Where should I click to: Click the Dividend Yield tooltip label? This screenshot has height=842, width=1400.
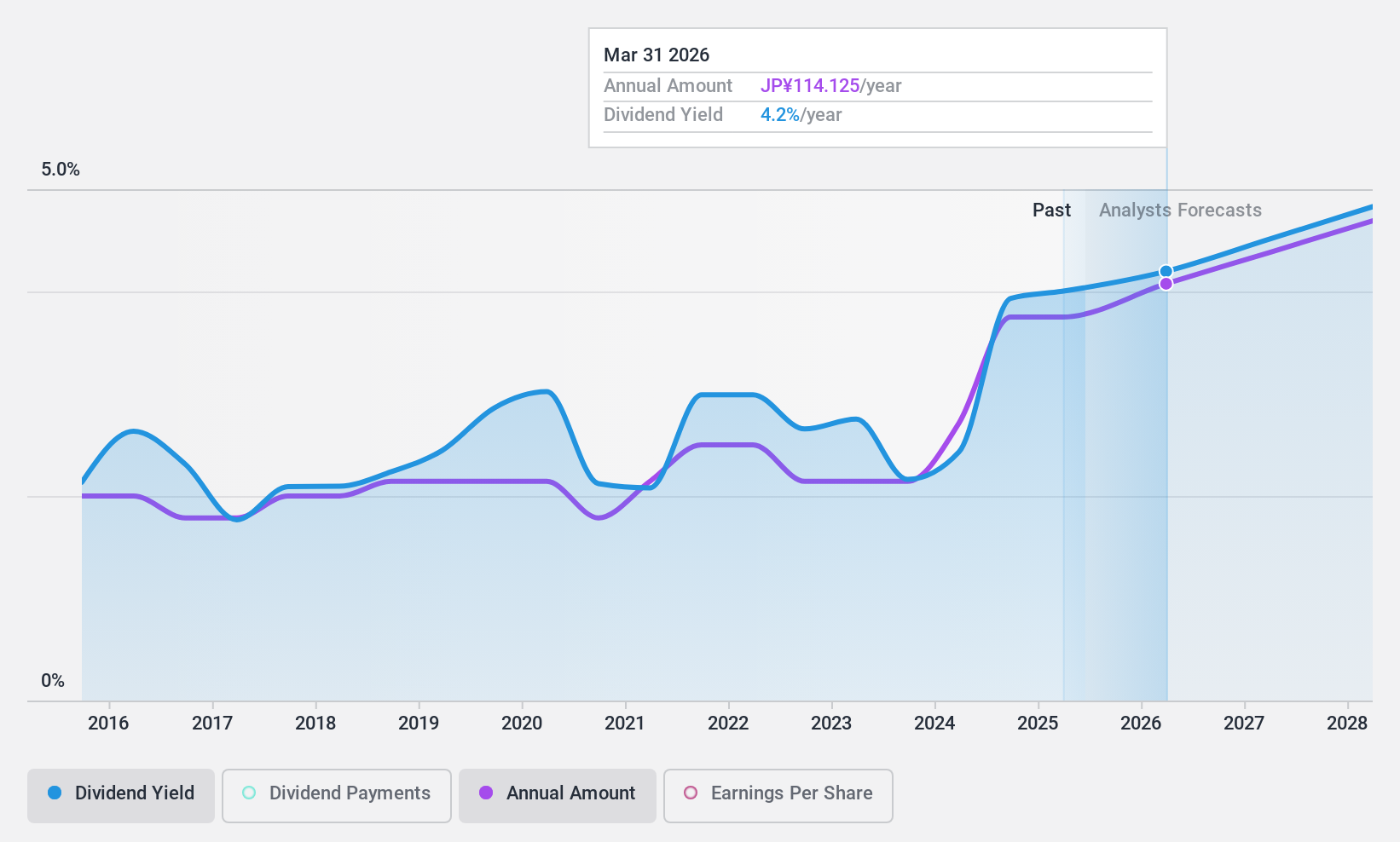663,115
